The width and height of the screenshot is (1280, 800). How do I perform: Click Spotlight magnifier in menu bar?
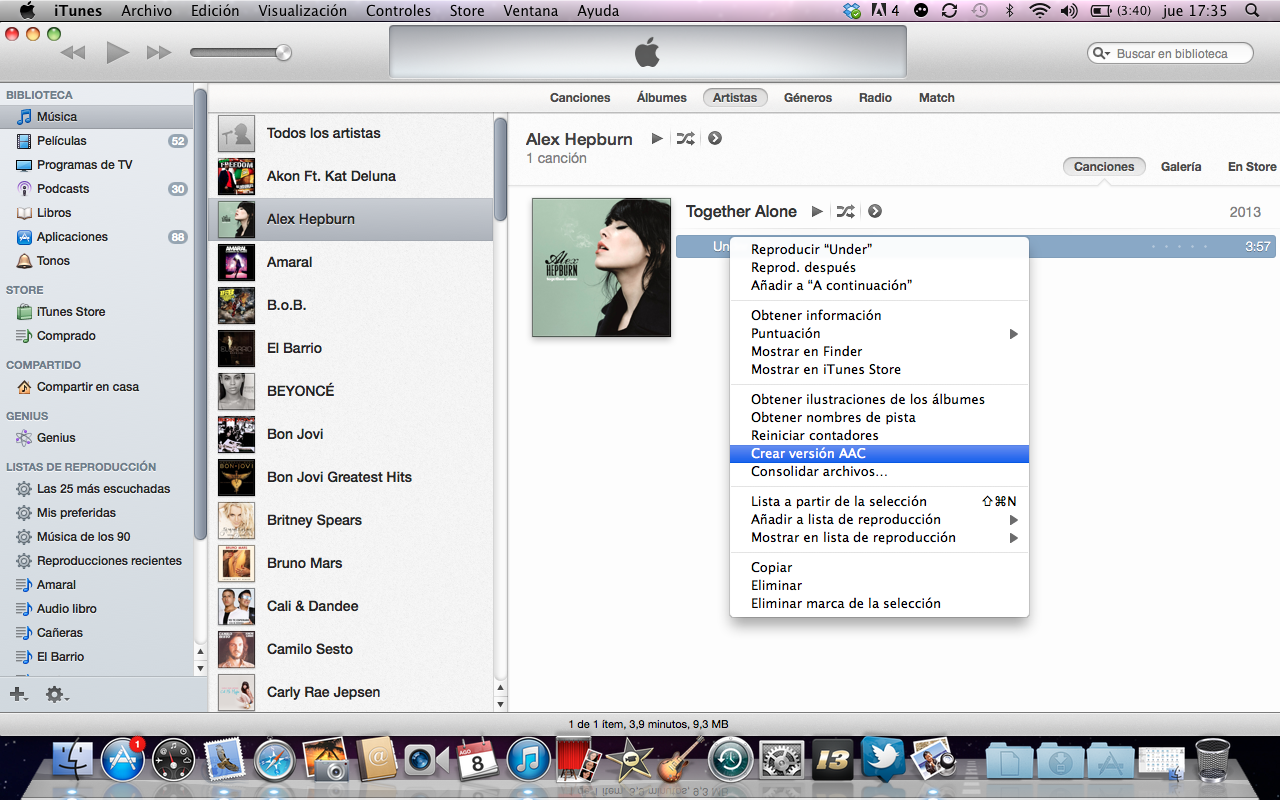point(1253,11)
